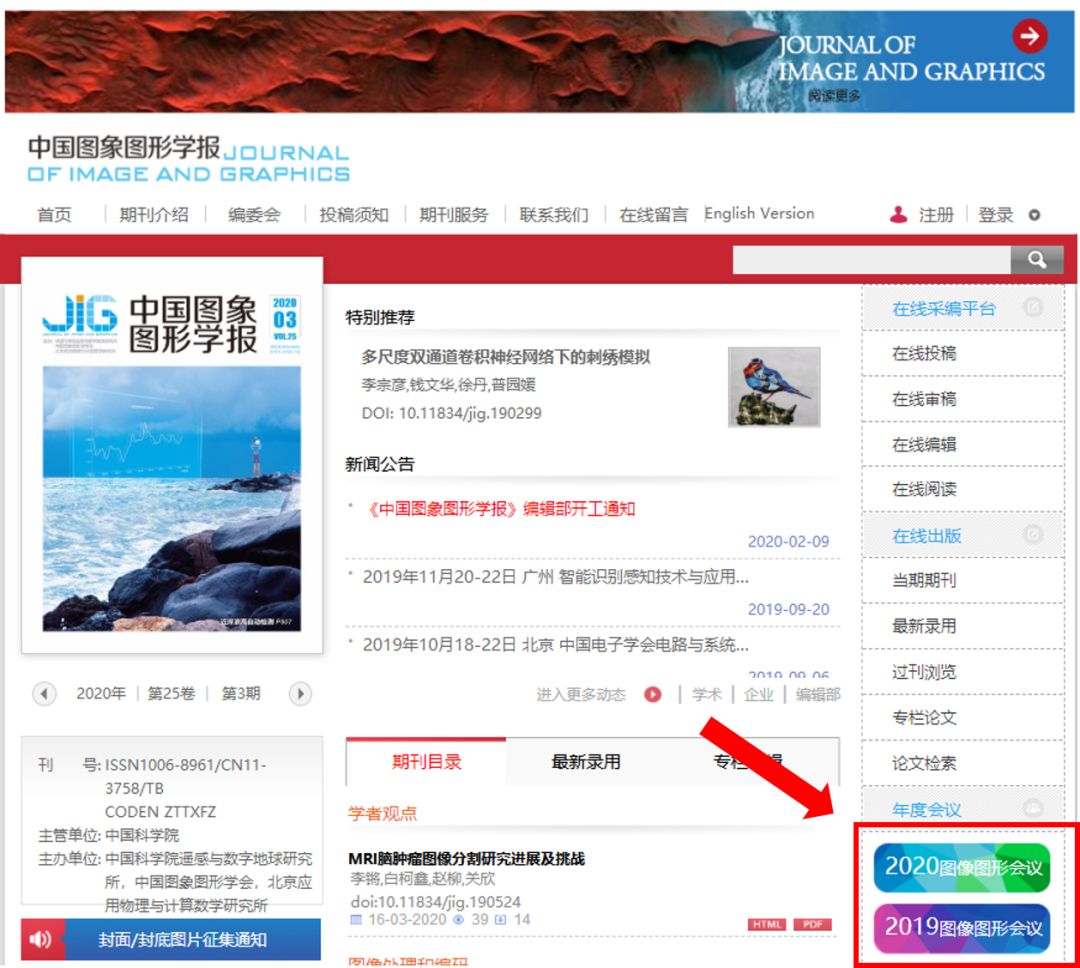Filter news by 编辑部

coord(818,694)
